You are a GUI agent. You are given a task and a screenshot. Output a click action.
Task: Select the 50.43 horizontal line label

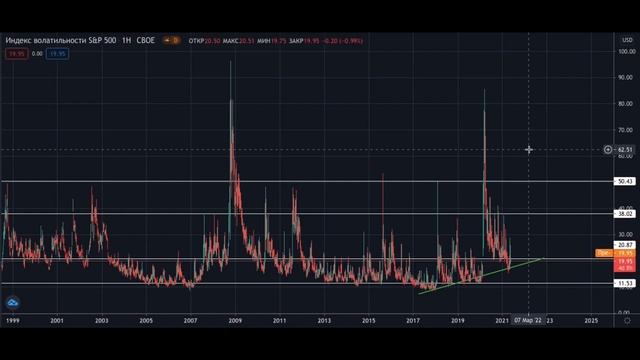coord(624,181)
